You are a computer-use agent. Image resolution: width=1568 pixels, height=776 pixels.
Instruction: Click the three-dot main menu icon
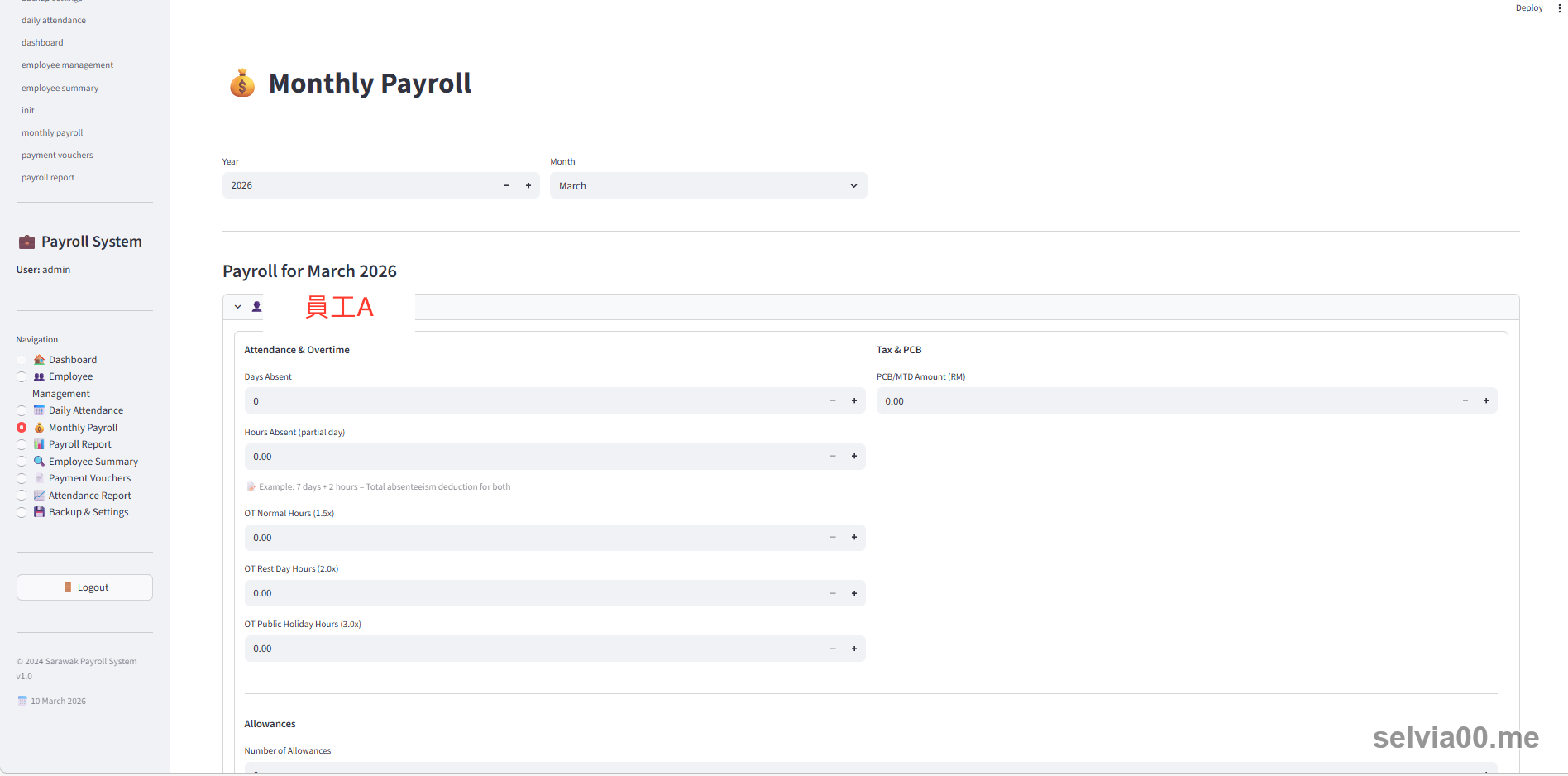(1560, 8)
